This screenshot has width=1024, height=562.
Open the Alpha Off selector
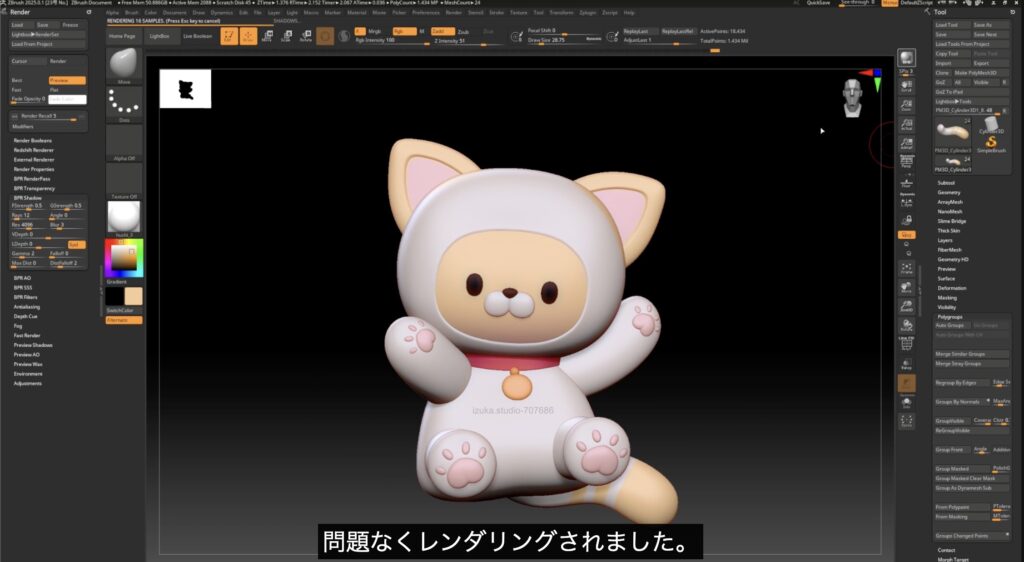[x=124, y=142]
